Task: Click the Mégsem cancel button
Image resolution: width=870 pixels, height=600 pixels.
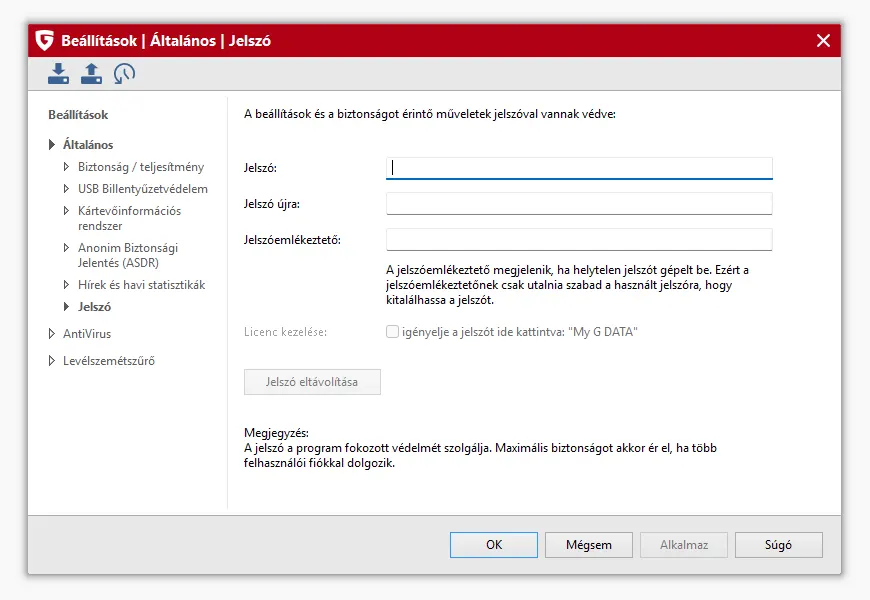Action: (588, 545)
